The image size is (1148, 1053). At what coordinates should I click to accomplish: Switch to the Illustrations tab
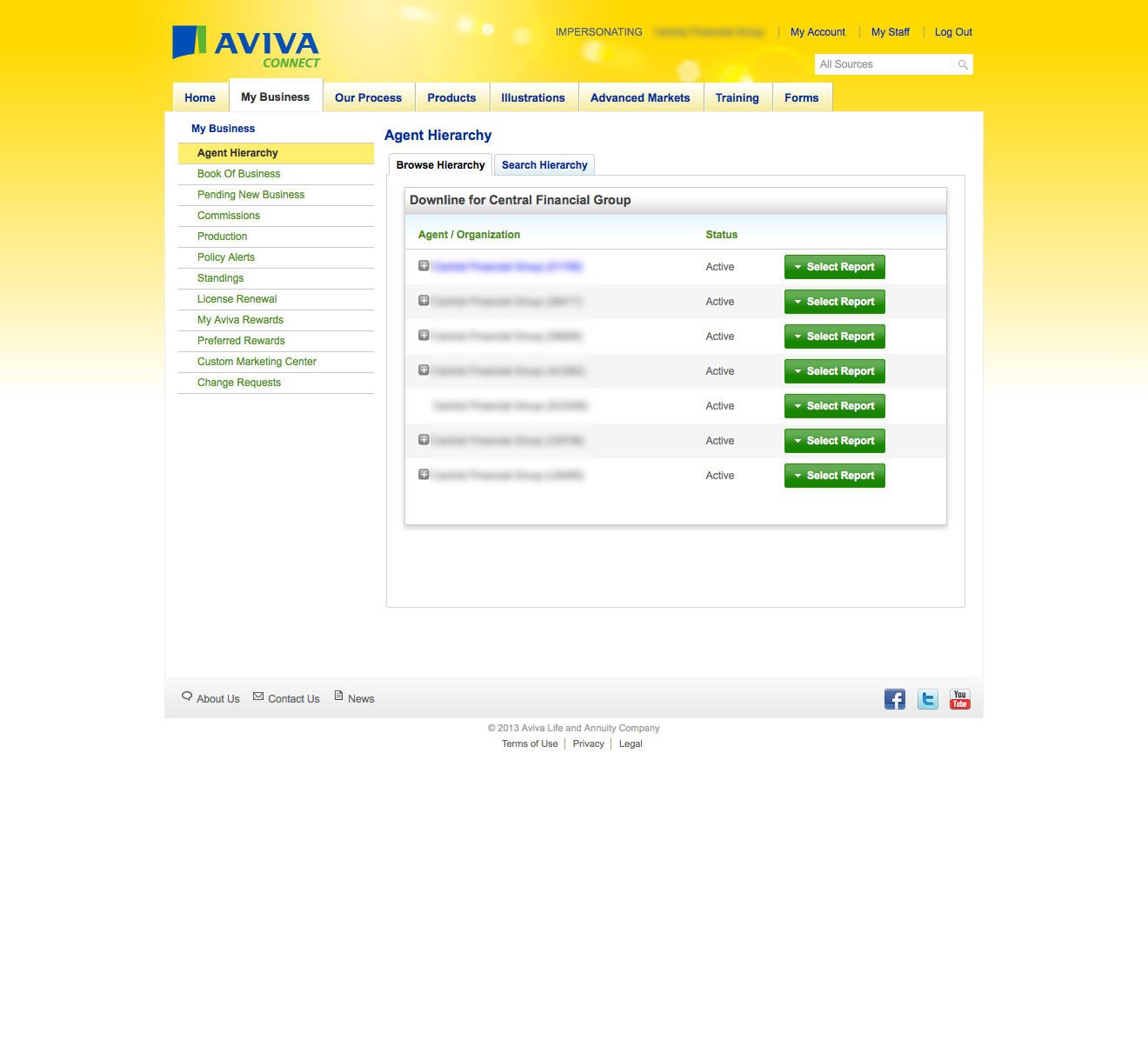533,97
